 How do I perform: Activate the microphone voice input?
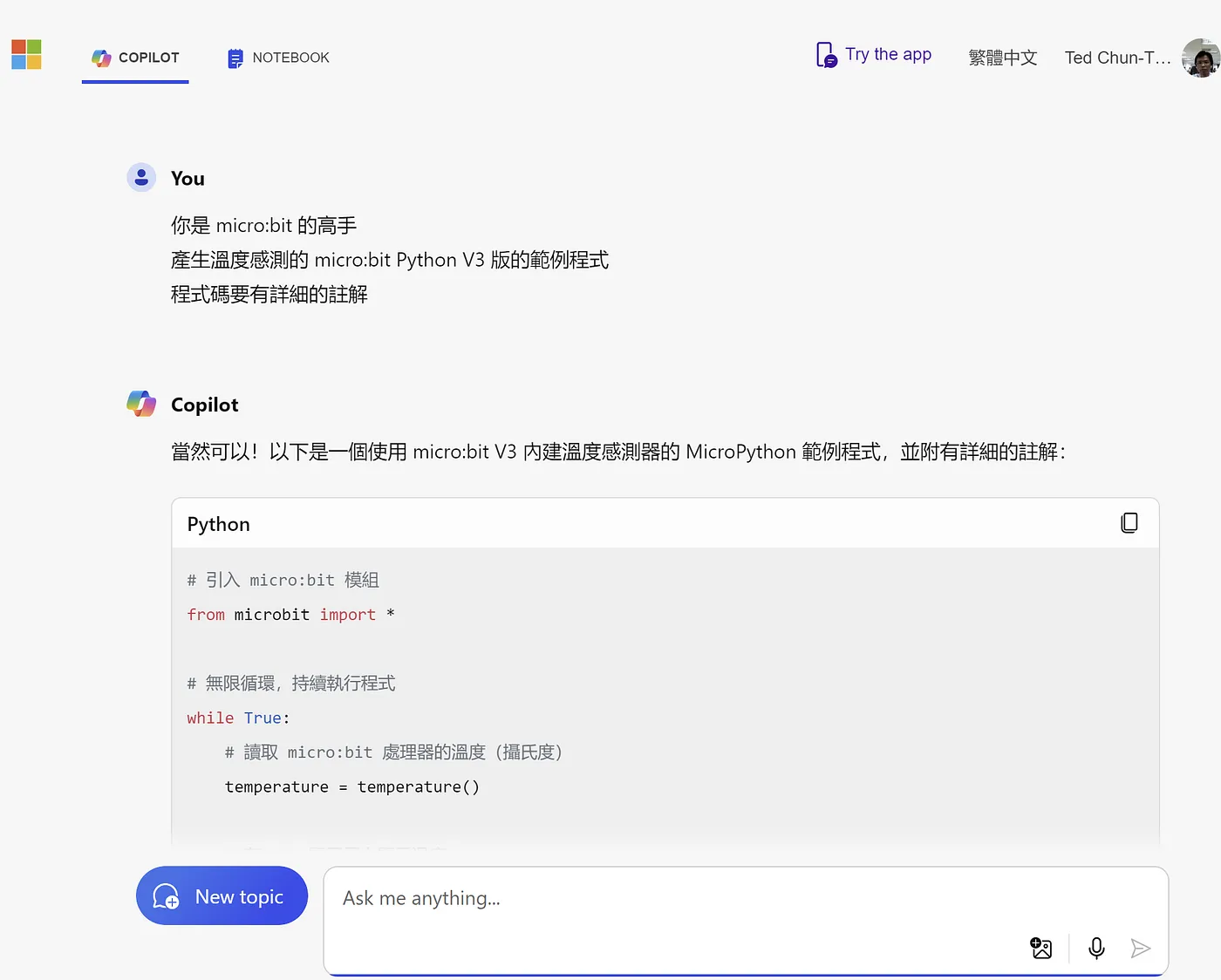(x=1096, y=948)
